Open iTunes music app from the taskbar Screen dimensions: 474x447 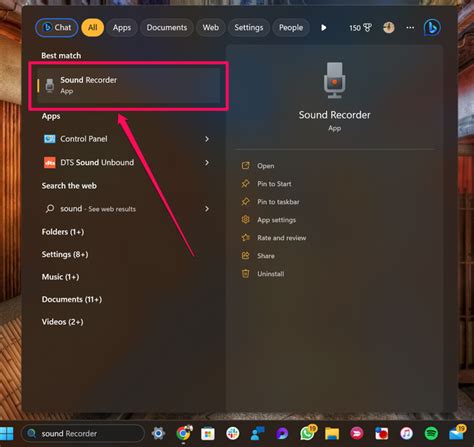(x=407, y=434)
